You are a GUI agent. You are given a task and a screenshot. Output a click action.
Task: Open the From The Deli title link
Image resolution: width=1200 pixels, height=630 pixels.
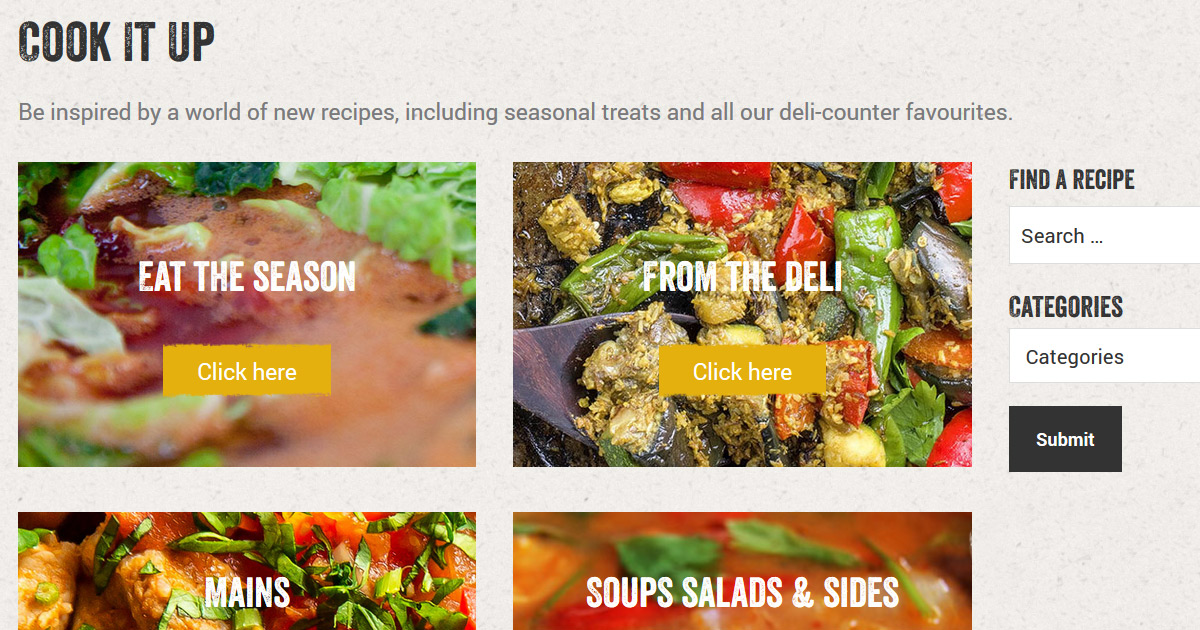coord(742,277)
